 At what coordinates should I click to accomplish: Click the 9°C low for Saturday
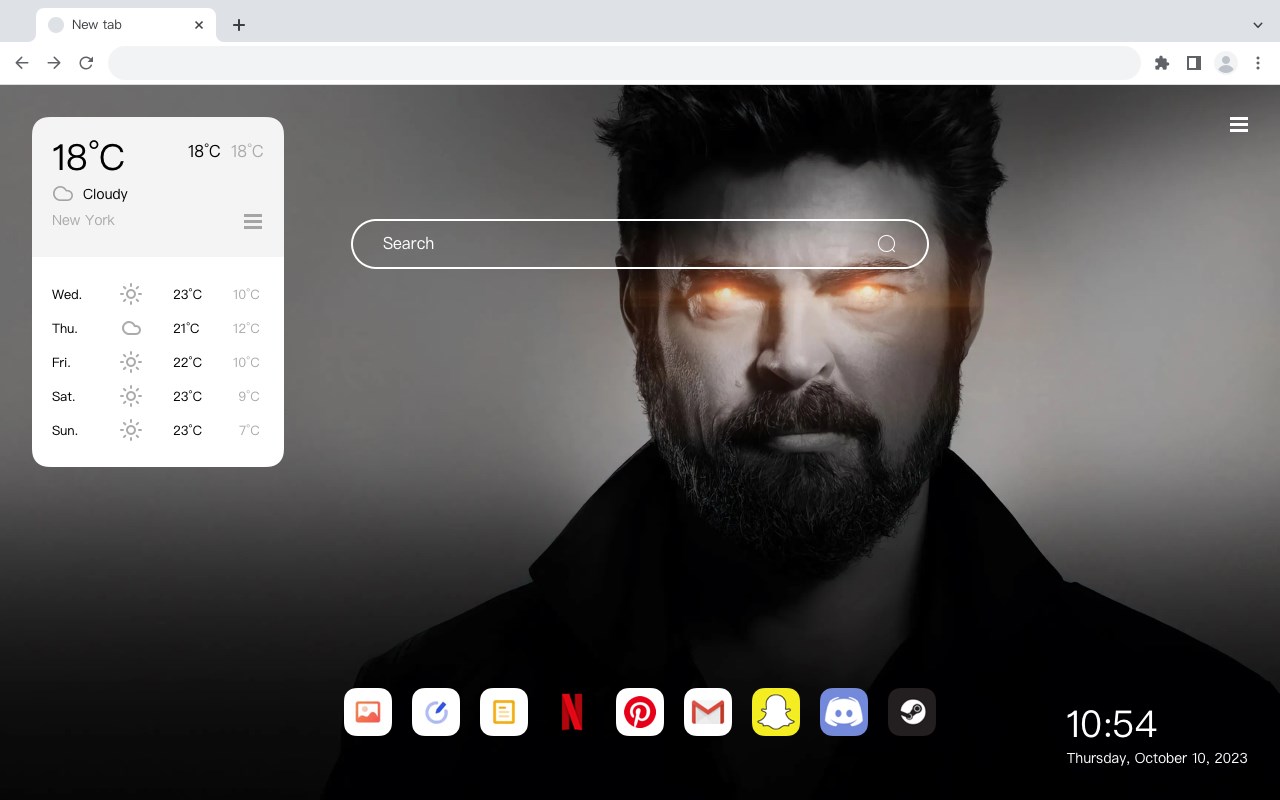pos(249,396)
